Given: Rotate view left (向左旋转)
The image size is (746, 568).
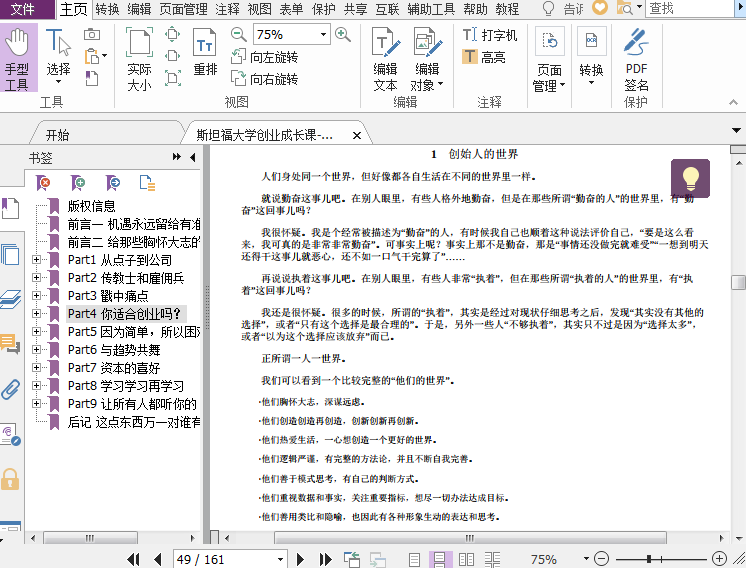Looking at the screenshot, I should pos(265,57).
